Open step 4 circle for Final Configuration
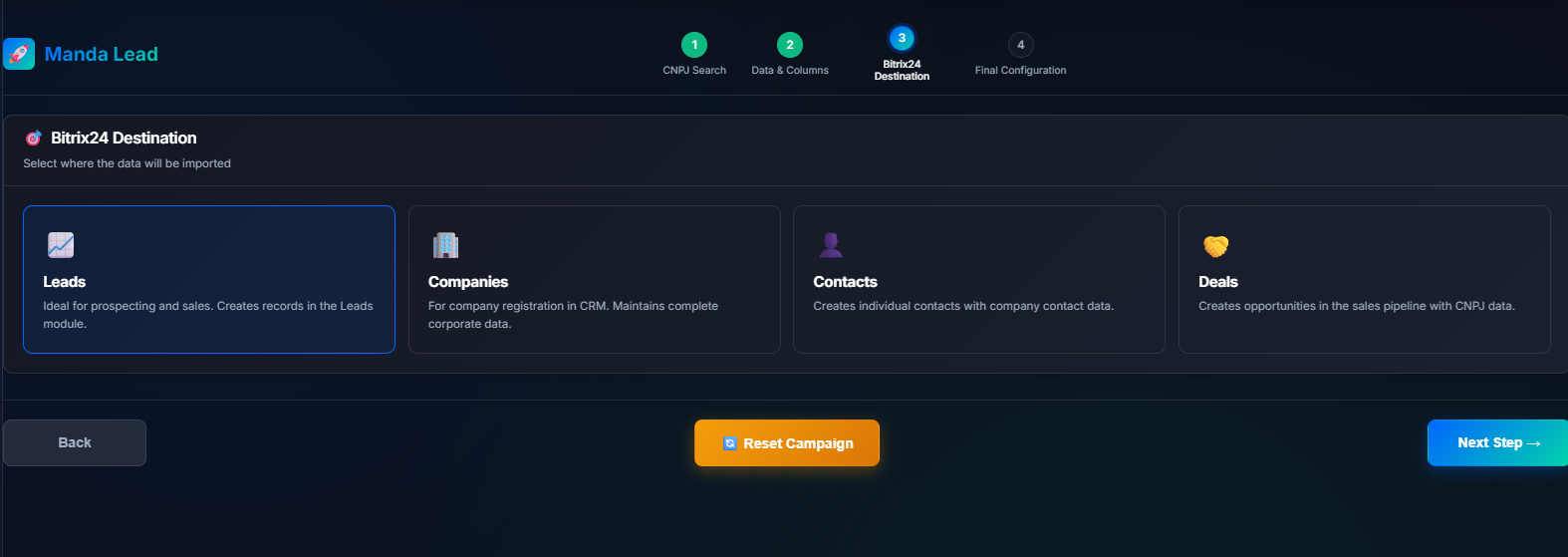Viewport: 1568px width, 557px height. point(1020,45)
